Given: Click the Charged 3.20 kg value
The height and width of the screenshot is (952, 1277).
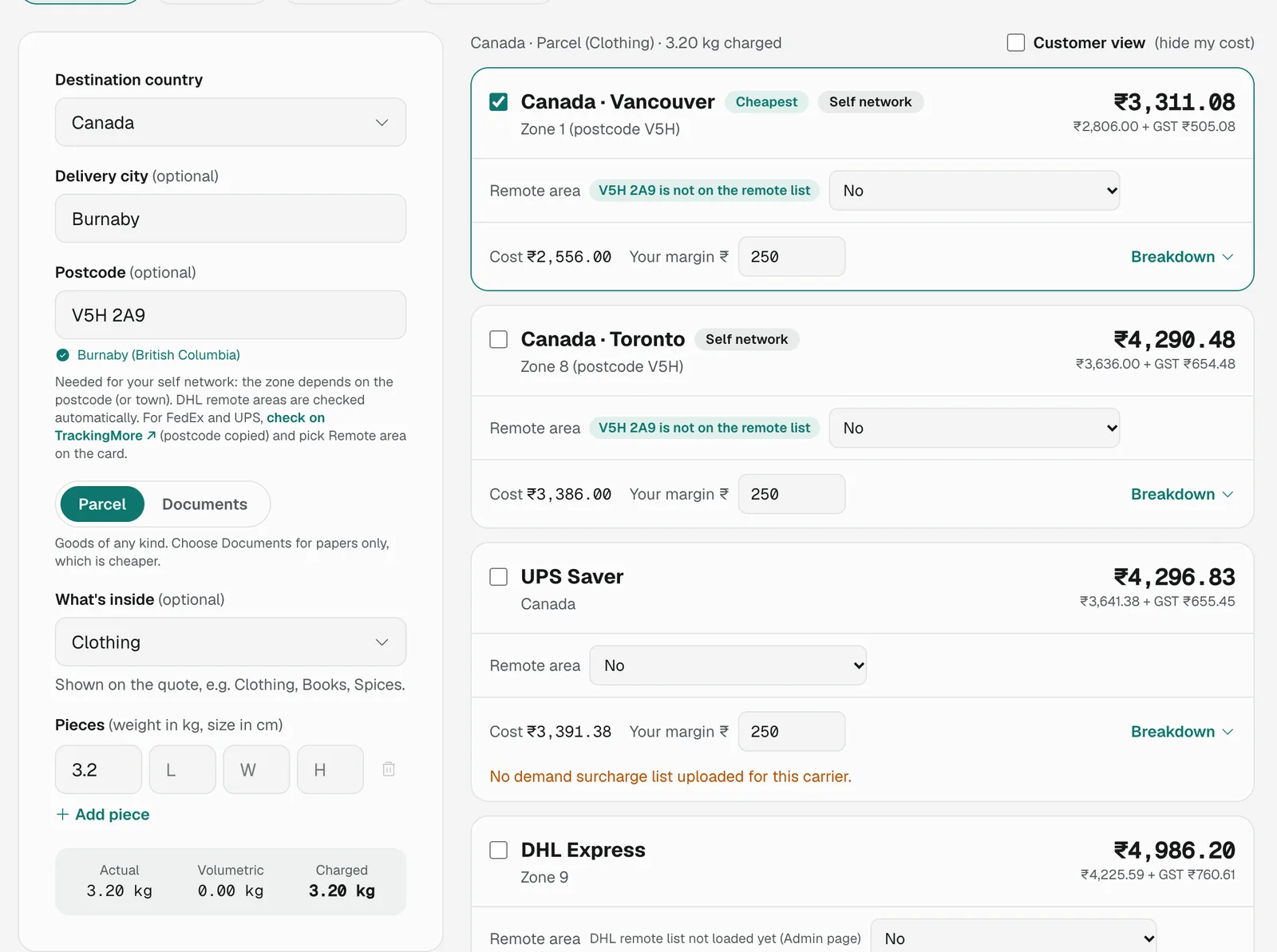Looking at the screenshot, I should (342, 891).
